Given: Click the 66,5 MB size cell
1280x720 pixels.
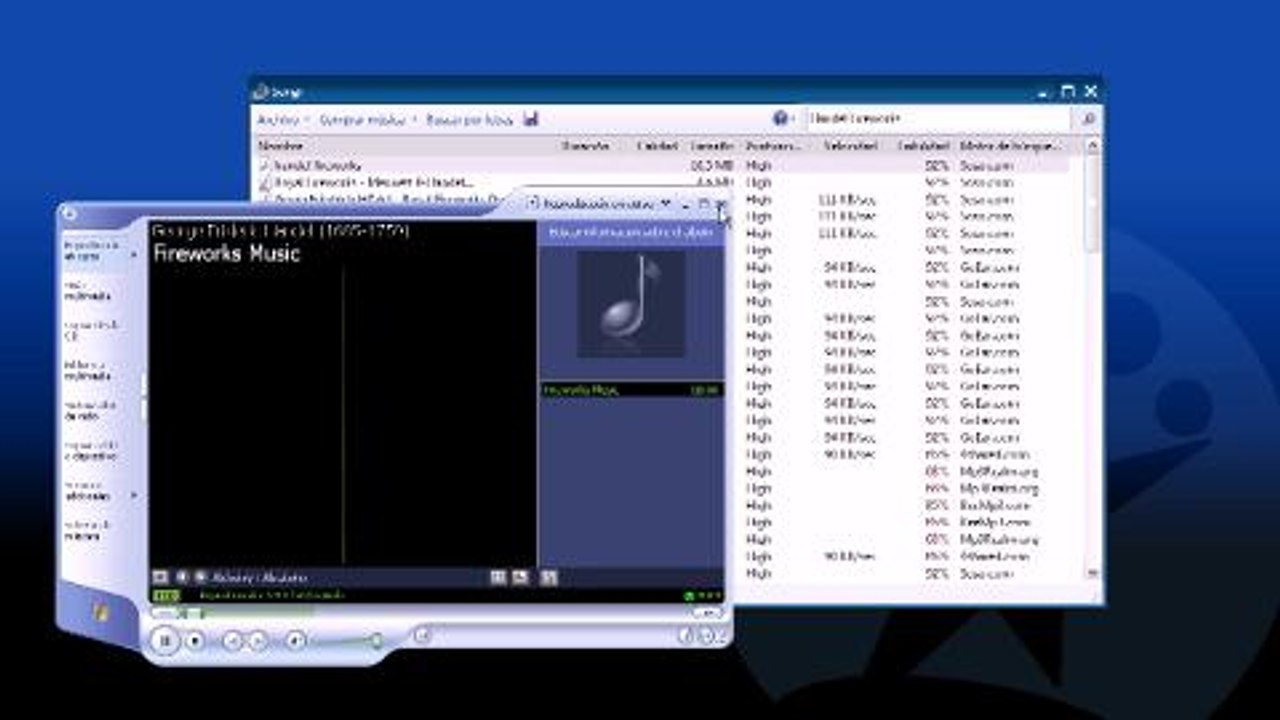Looking at the screenshot, I should pos(713,166).
